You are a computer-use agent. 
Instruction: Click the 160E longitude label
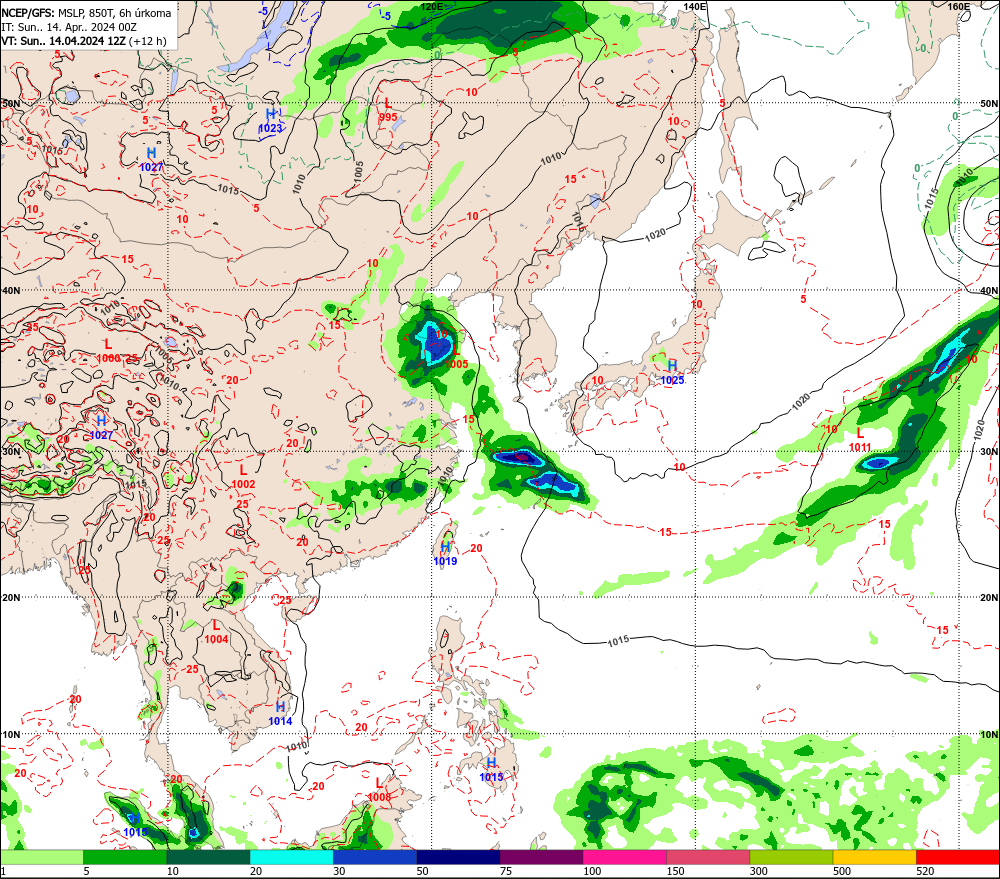pyautogui.click(x=959, y=6)
